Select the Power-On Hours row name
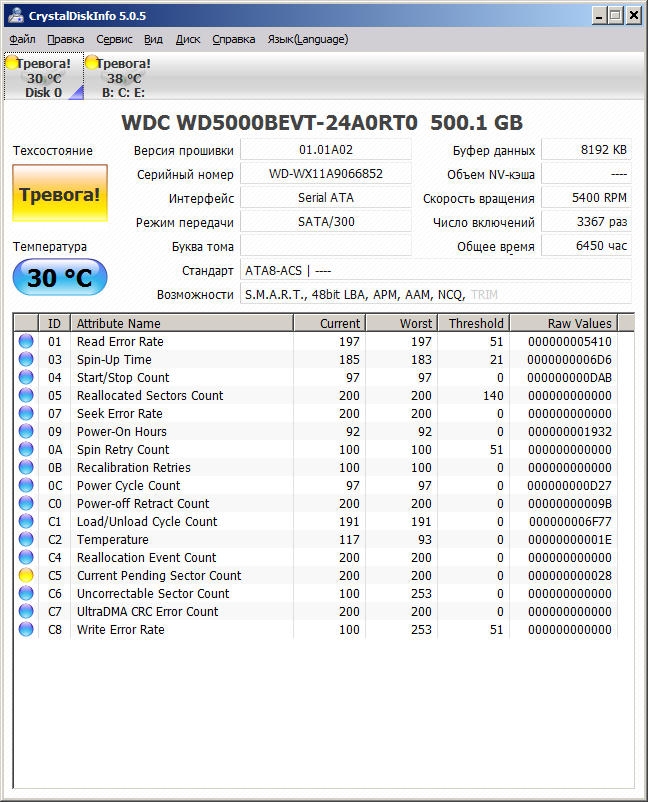 (122, 431)
